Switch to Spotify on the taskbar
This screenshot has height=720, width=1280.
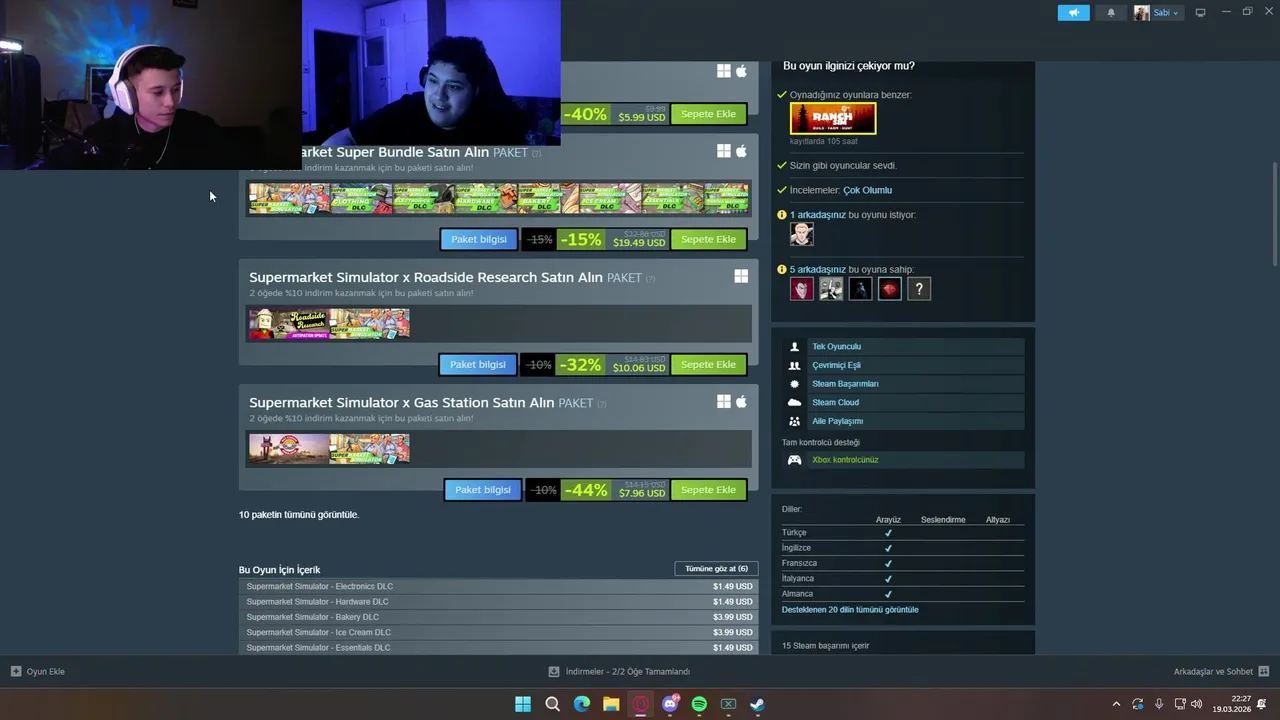tap(699, 704)
